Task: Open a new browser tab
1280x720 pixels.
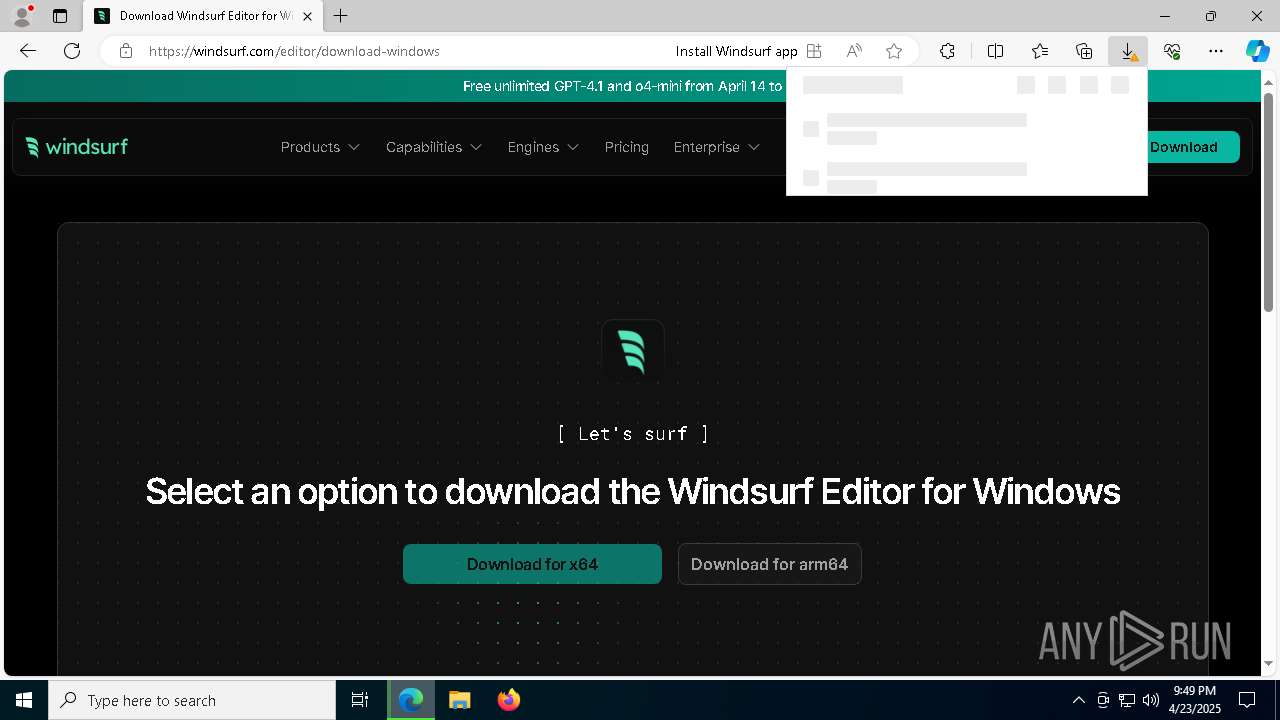Action: click(x=341, y=16)
